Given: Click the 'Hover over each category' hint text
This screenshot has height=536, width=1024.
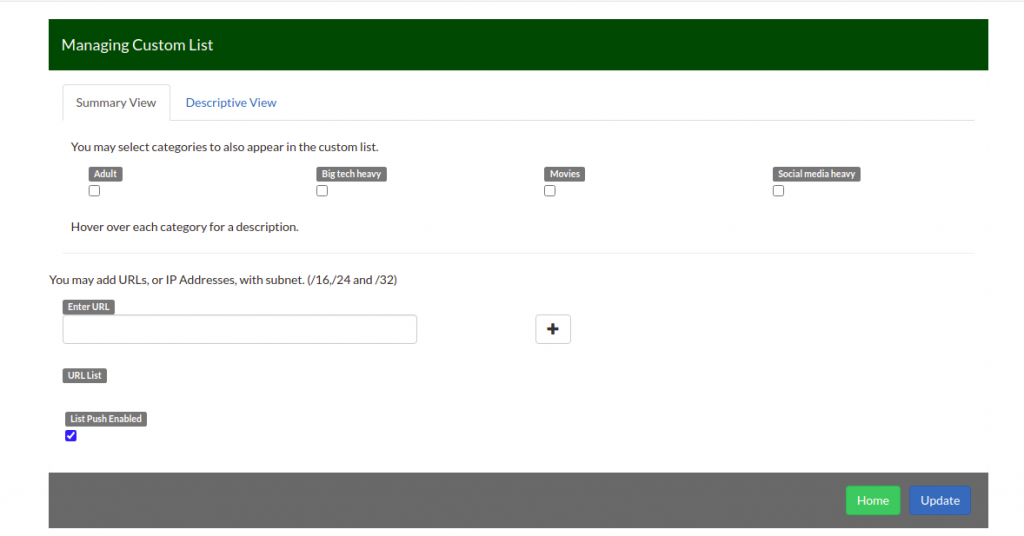Looking at the screenshot, I should [185, 227].
